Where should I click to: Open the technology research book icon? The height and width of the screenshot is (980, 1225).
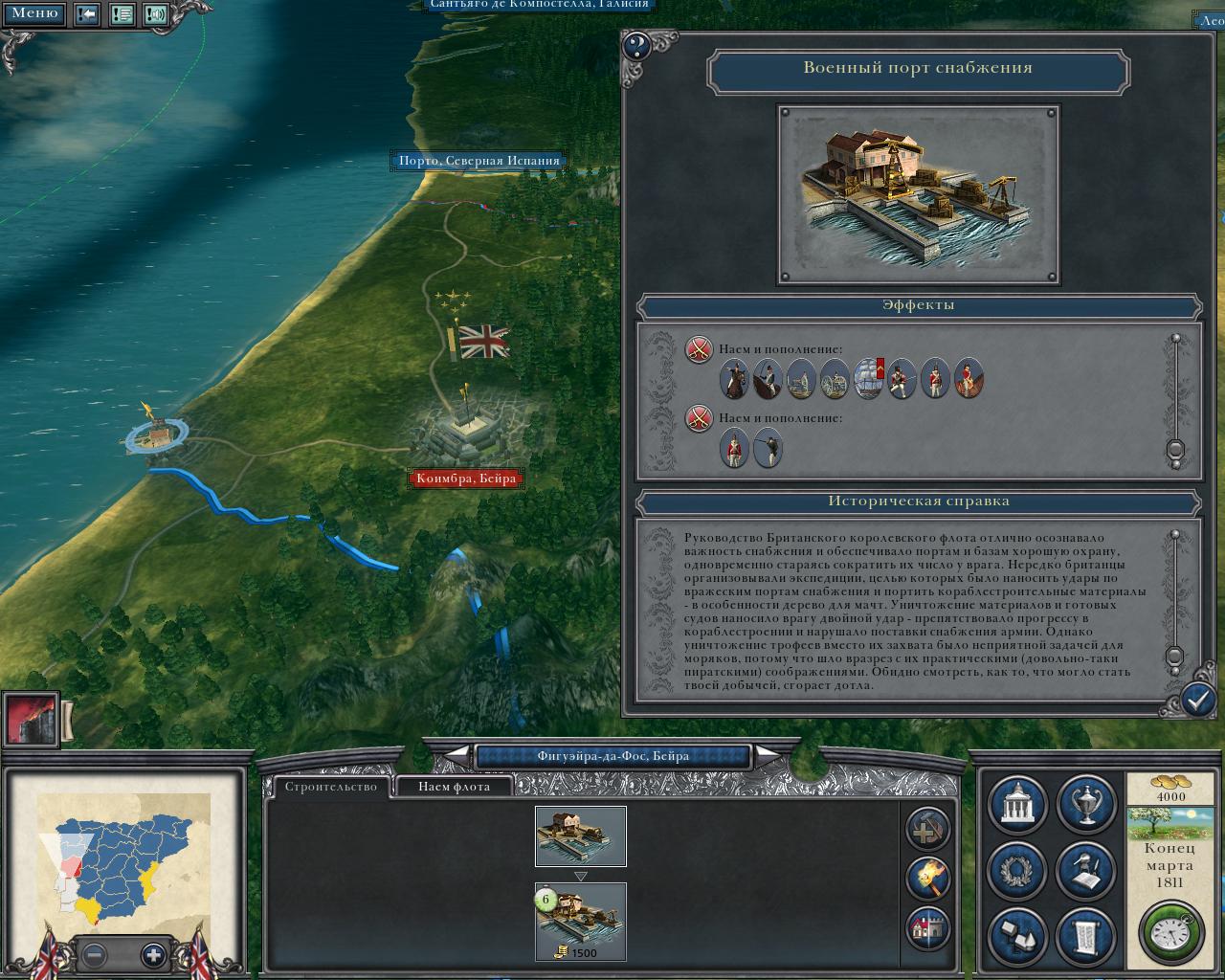pyautogui.click(x=1086, y=871)
